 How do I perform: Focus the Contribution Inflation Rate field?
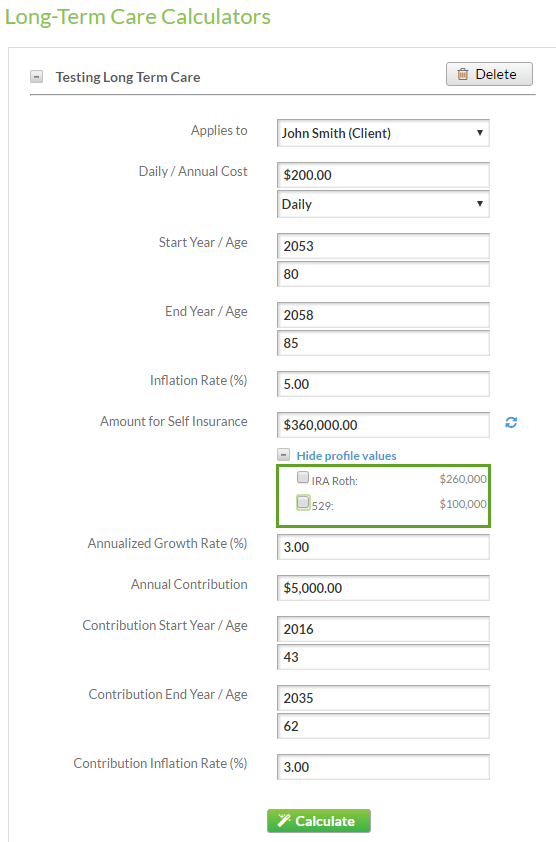(x=383, y=767)
